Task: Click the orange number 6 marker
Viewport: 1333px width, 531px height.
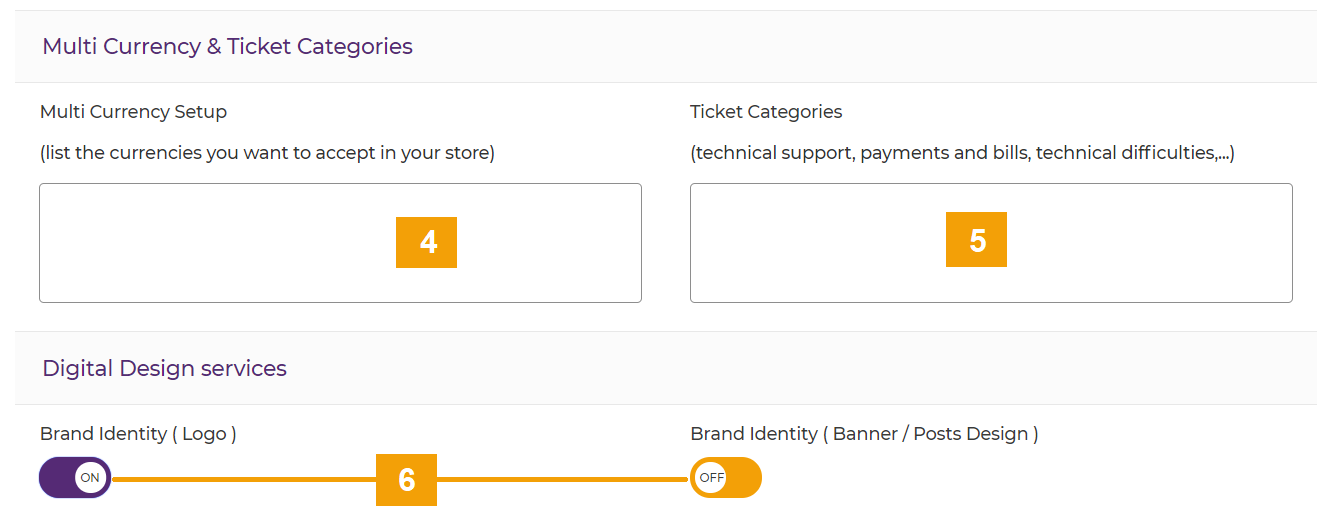Action: pos(406,480)
